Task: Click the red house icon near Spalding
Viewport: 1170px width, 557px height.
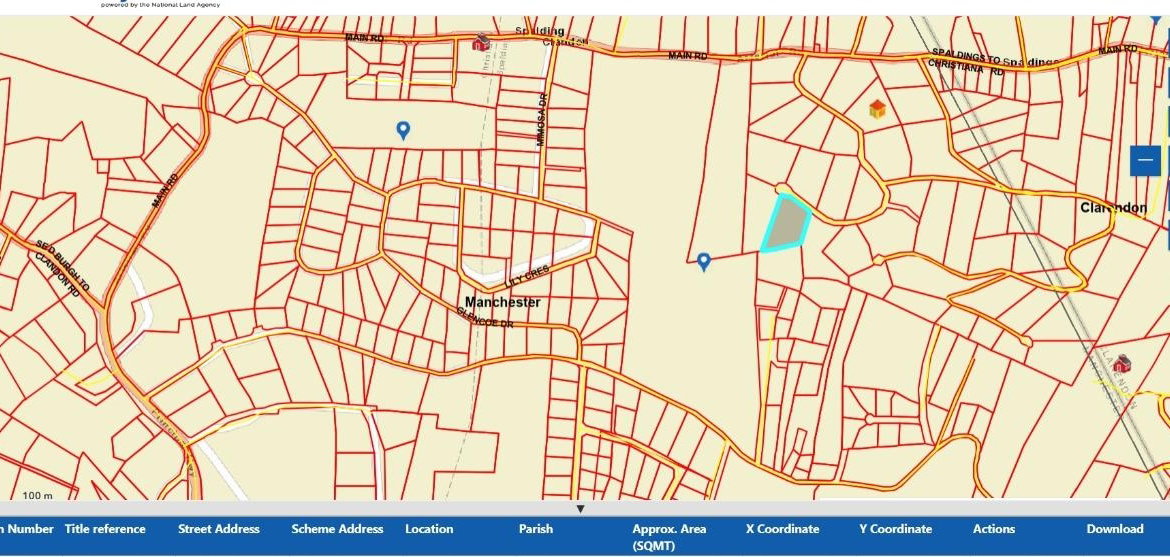Action: click(481, 42)
